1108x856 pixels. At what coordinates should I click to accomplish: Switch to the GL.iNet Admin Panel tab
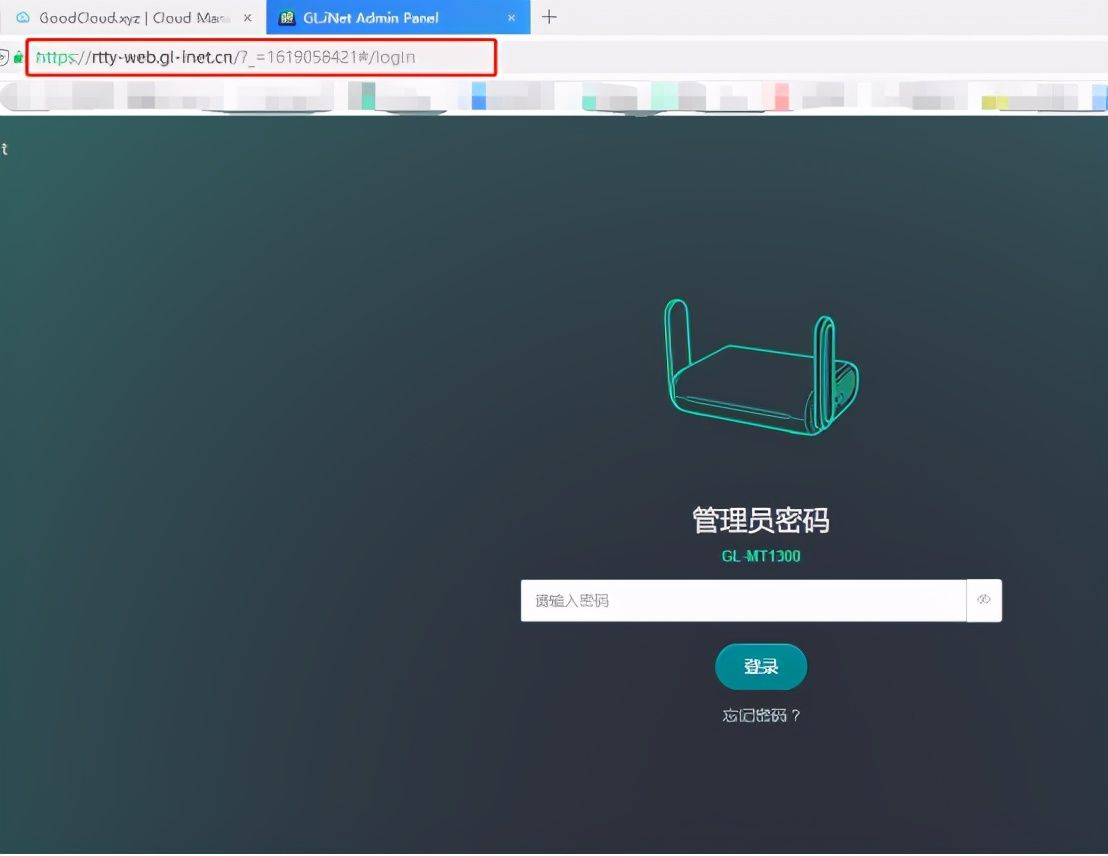tap(398, 18)
